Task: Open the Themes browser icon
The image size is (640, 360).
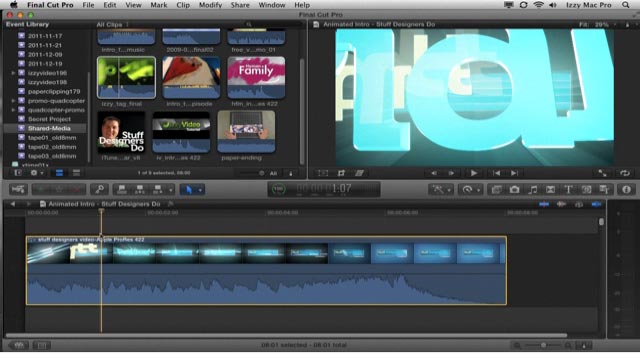Action: coord(604,189)
